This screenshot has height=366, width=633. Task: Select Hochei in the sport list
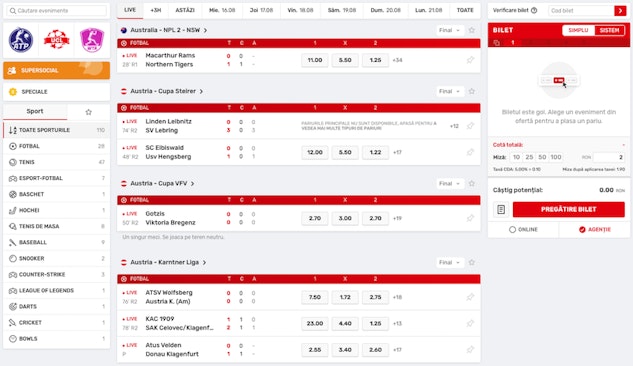click(57, 210)
